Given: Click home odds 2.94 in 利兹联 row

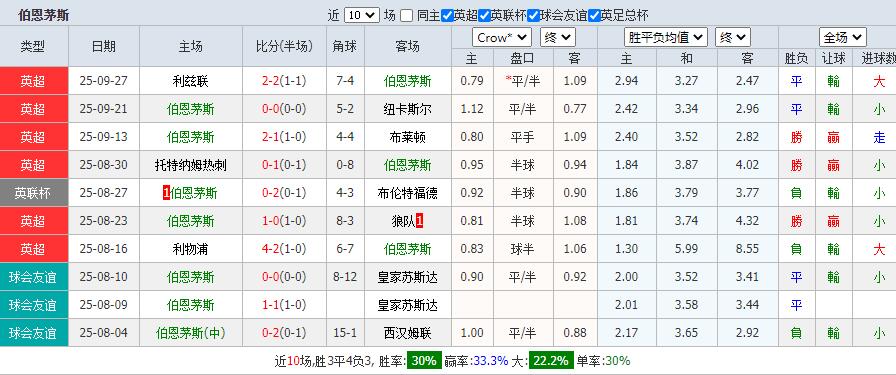Looking at the screenshot, I should coord(627,81).
